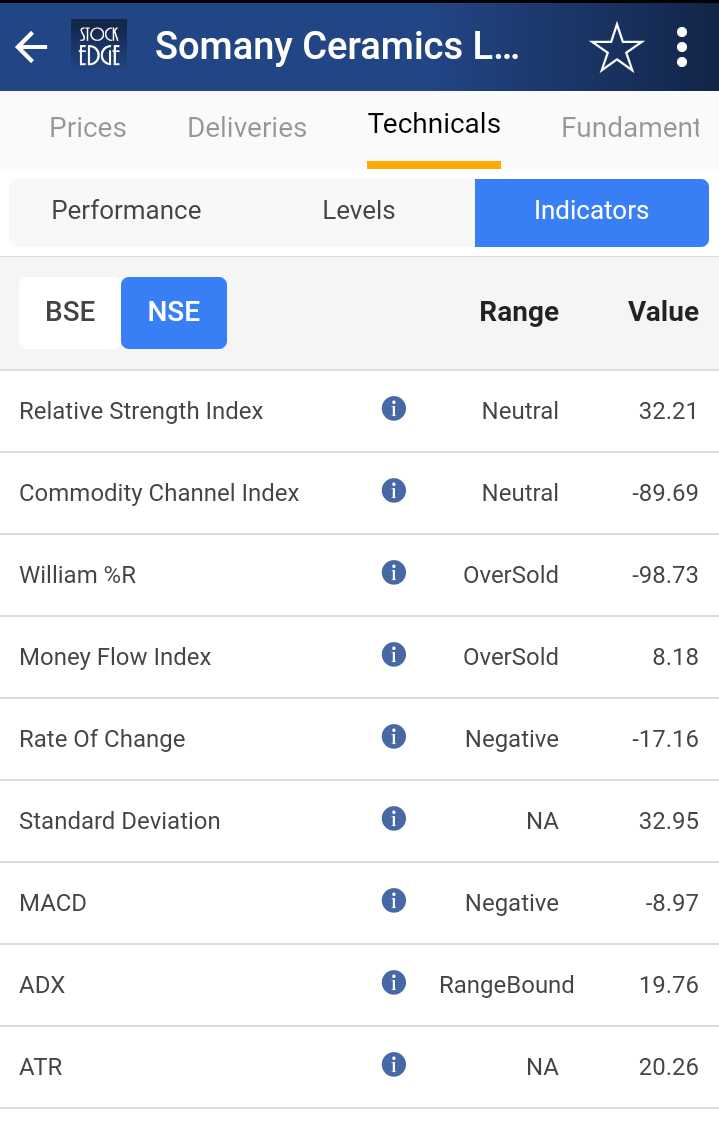Screen dimensions: 719x1121
Task: Tap the ADX info icon
Action: tap(394, 982)
